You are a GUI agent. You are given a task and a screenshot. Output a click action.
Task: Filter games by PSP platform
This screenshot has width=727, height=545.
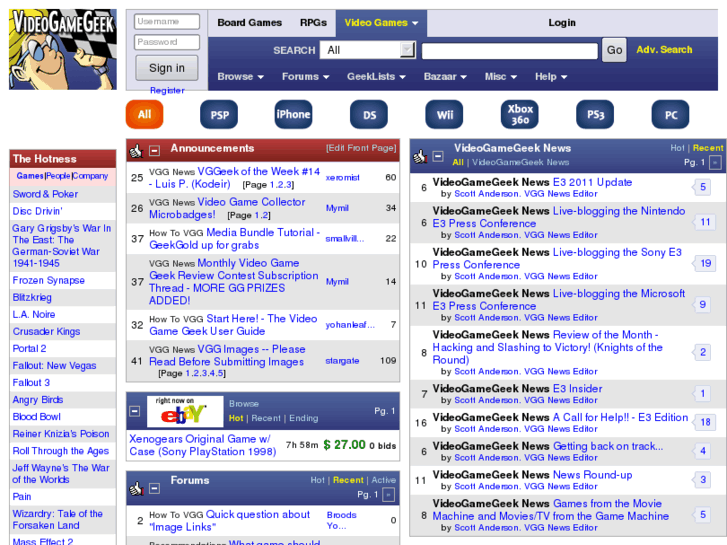click(x=219, y=115)
